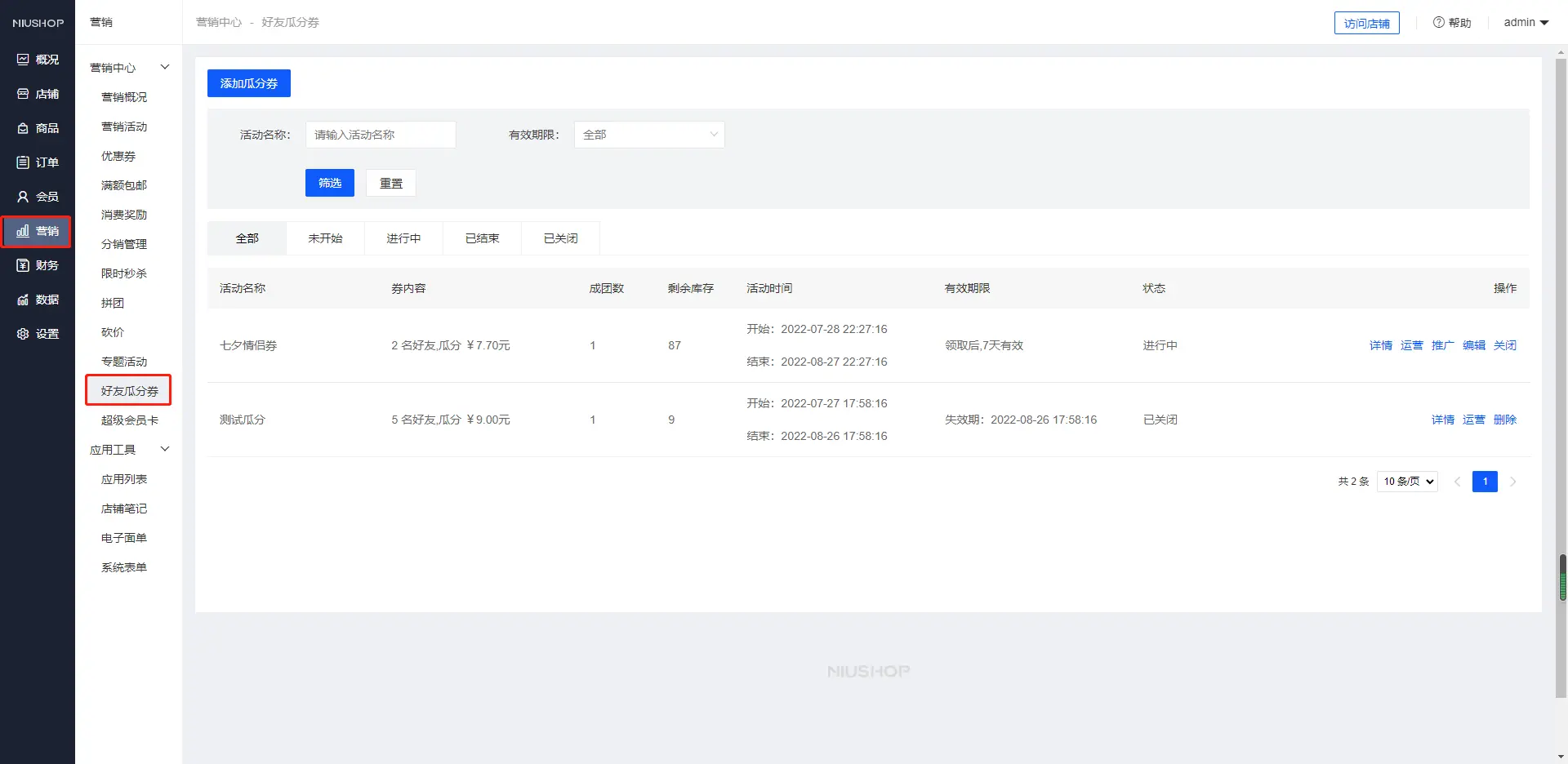Open the Shop (店铺) sidebar icon
The image size is (1568, 764).
[23, 94]
